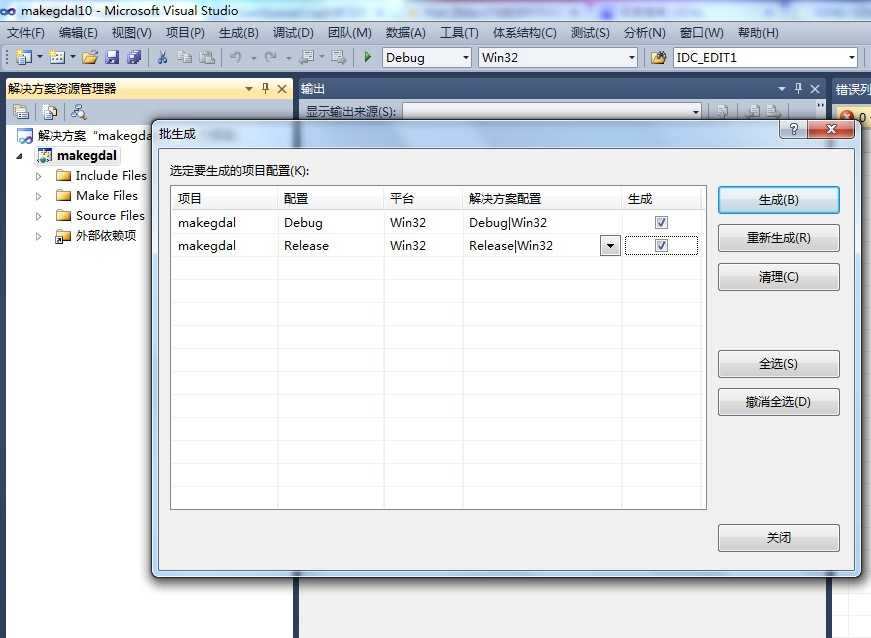Click the 撤消全选(D) deselect all button
The width and height of the screenshot is (871, 638).
[778, 401]
